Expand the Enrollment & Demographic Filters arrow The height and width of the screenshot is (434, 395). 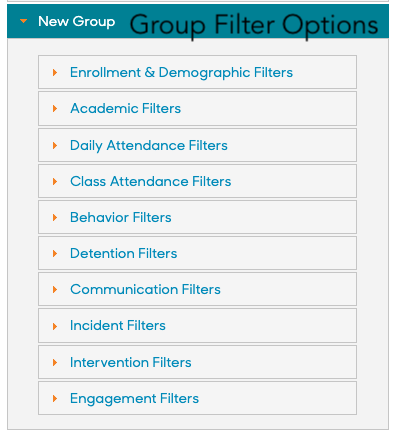coord(55,72)
